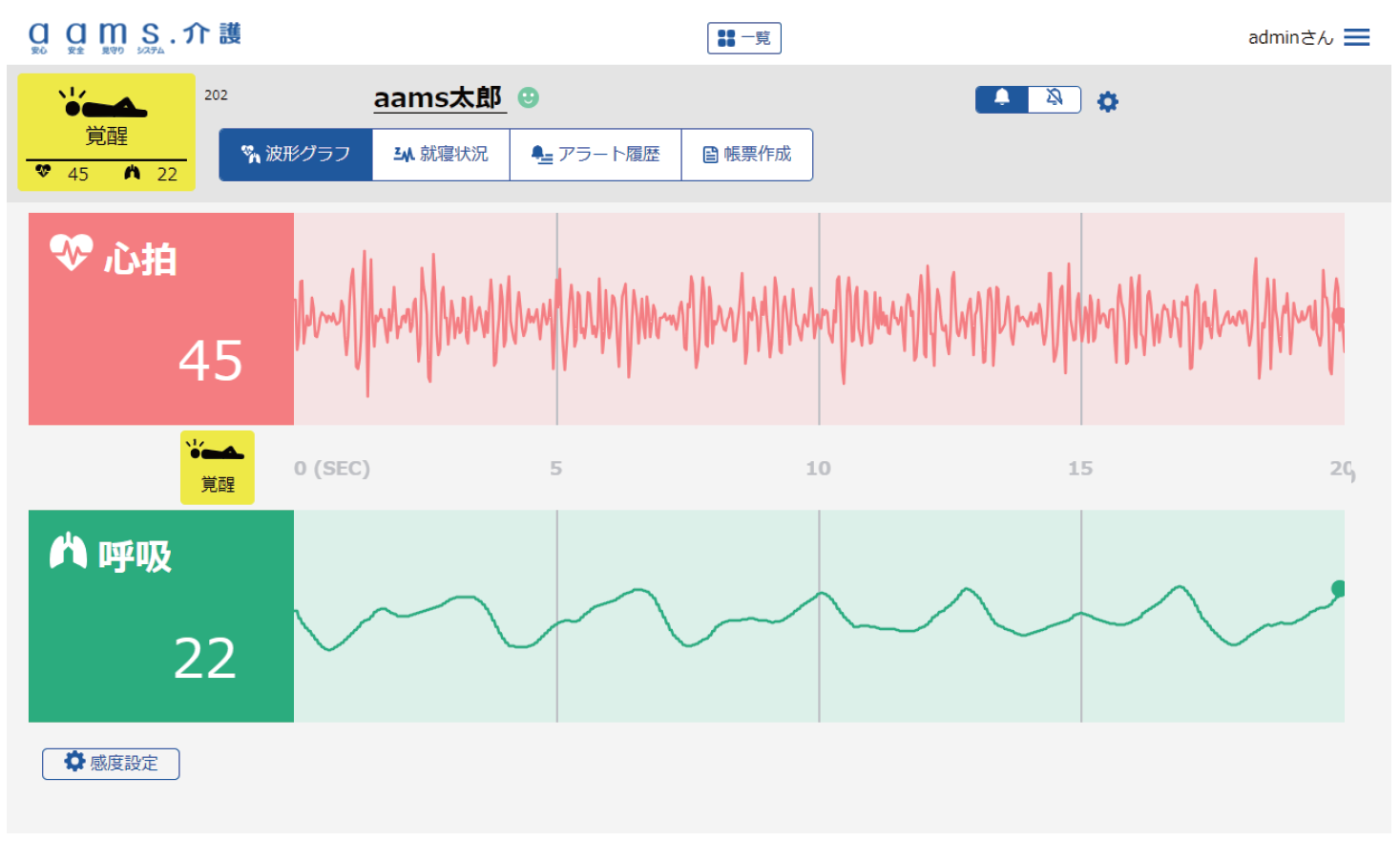Image resolution: width=1400 pixels, height=841 pixels.
Task: Click the red endpoint dot on the heart waveform
Action: pos(1338,315)
